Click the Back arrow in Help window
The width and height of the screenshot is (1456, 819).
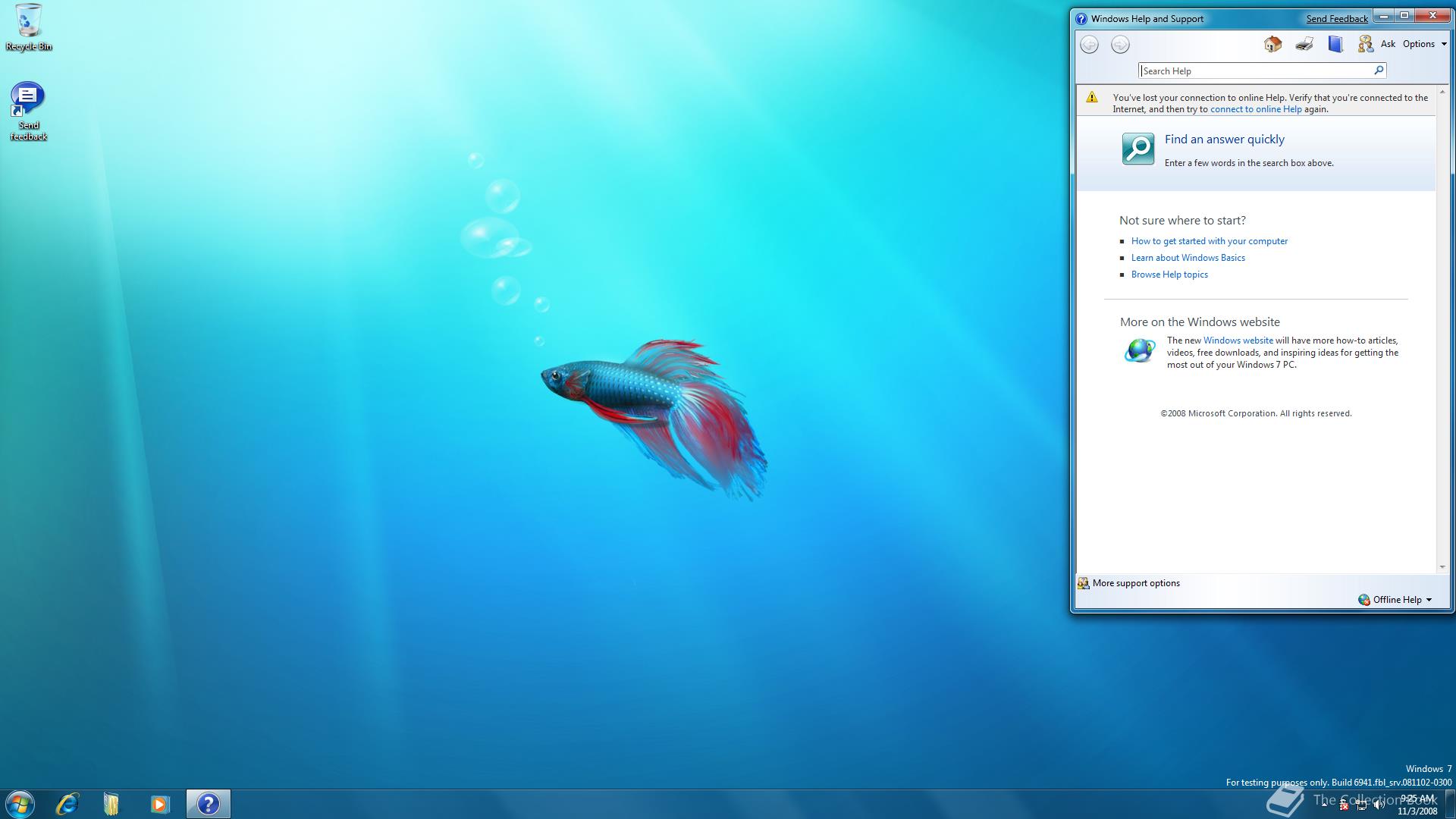pyautogui.click(x=1089, y=45)
